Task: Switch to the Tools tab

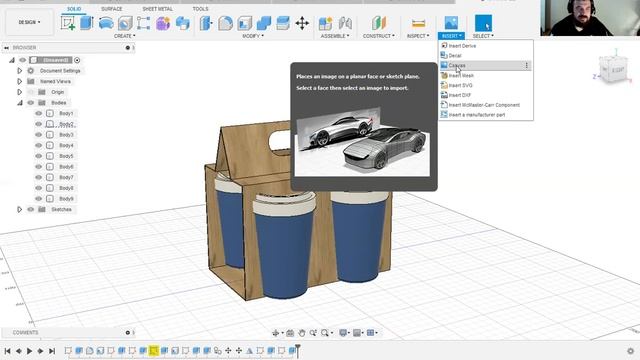Action: coord(200,9)
